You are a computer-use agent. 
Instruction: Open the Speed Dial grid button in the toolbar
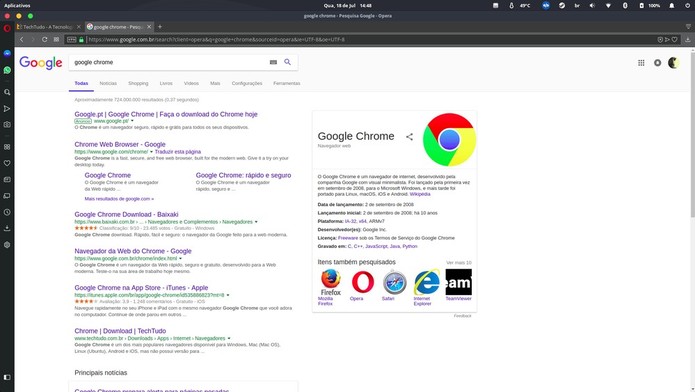pyautogui.click(x=56, y=39)
